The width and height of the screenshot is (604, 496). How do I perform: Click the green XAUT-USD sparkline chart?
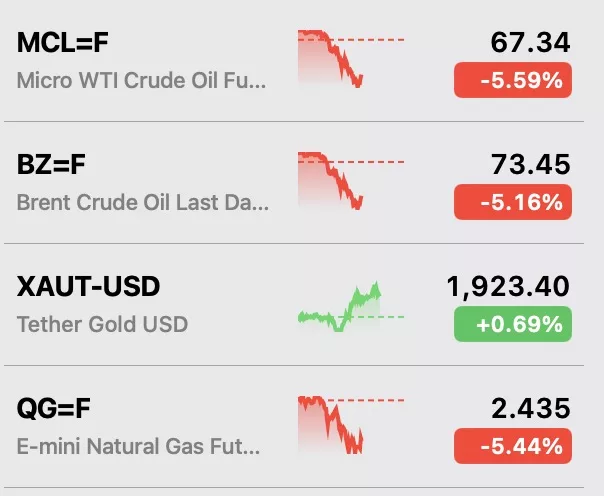(x=351, y=307)
